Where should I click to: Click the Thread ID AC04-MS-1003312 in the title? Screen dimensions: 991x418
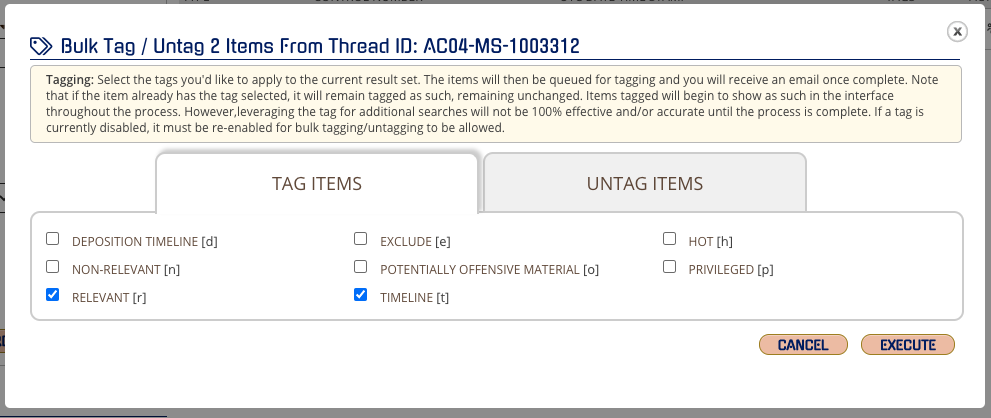pos(502,46)
